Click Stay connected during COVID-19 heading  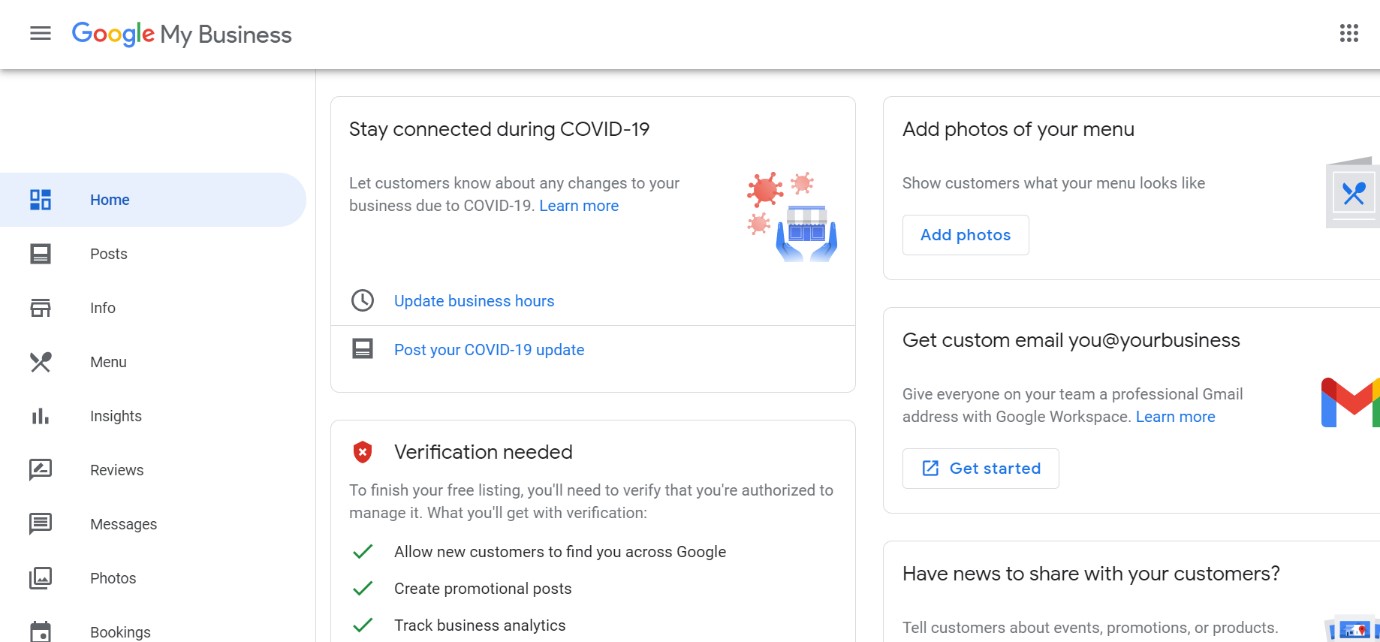click(x=499, y=129)
